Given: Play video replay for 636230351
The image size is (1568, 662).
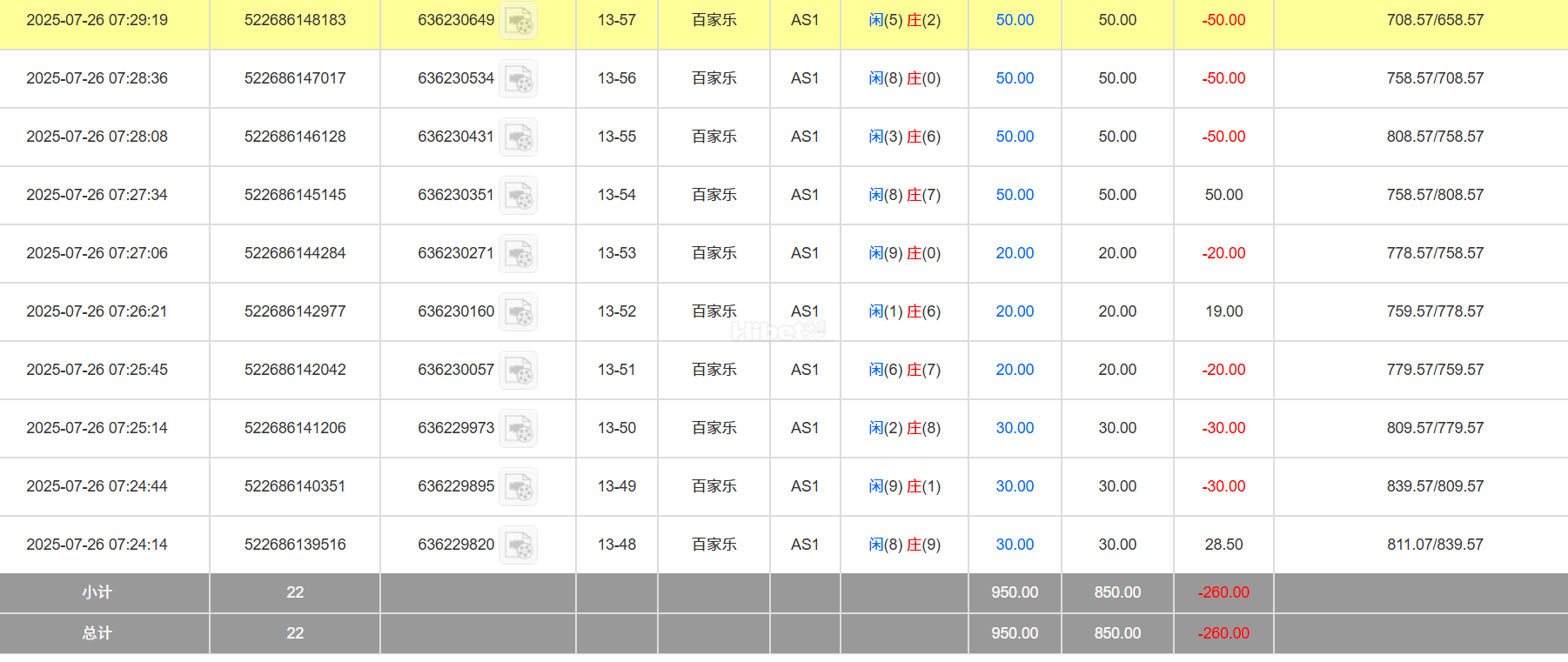Looking at the screenshot, I should pos(519,196).
